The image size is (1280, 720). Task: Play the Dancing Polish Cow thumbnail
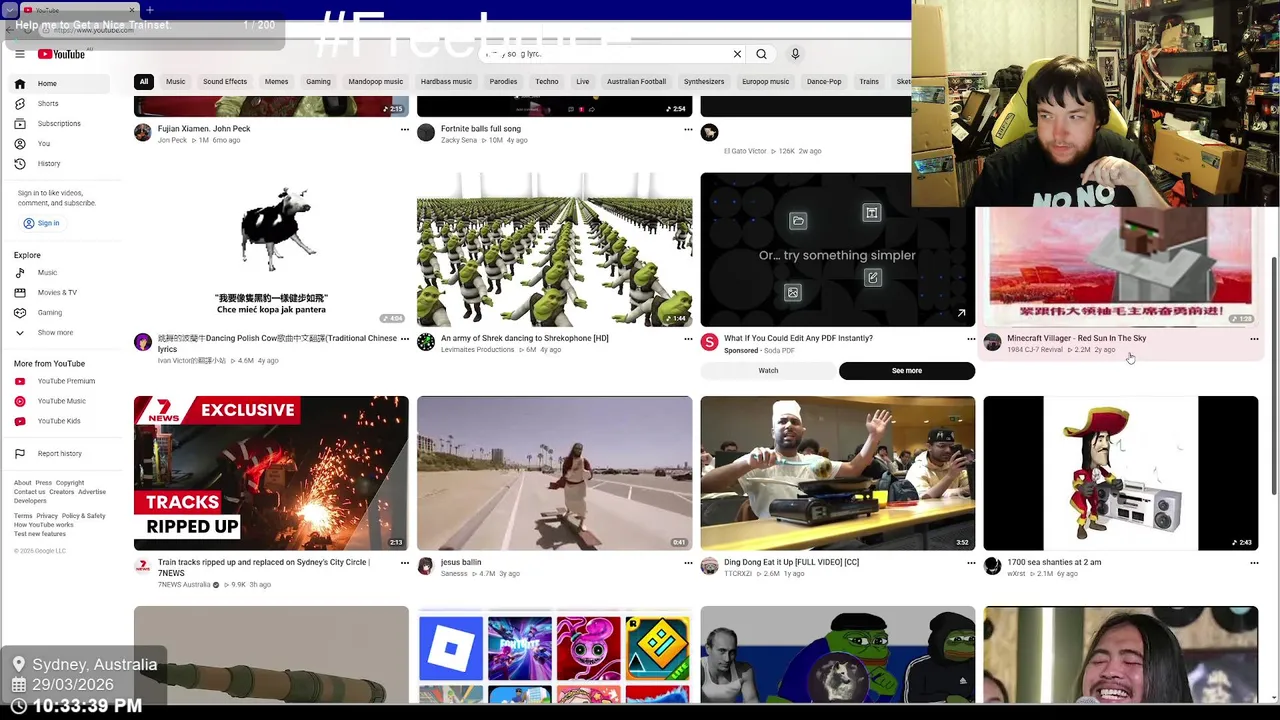[271, 250]
